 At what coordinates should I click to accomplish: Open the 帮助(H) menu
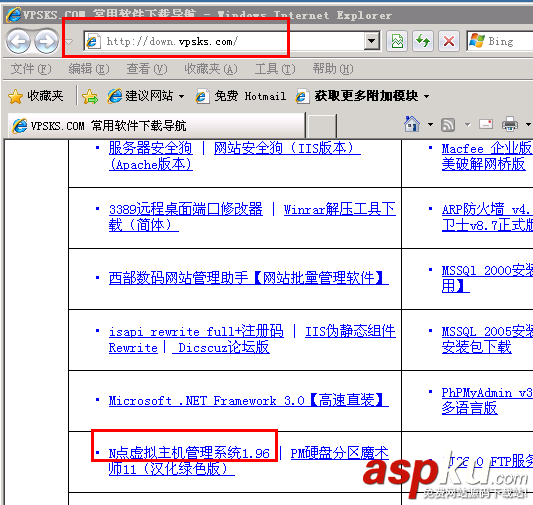pos(333,69)
